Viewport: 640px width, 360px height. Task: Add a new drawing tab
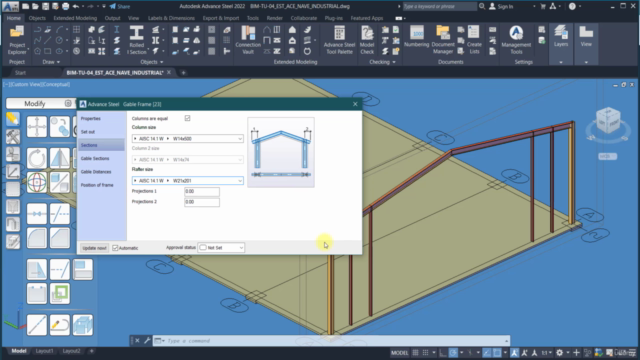(x=183, y=73)
